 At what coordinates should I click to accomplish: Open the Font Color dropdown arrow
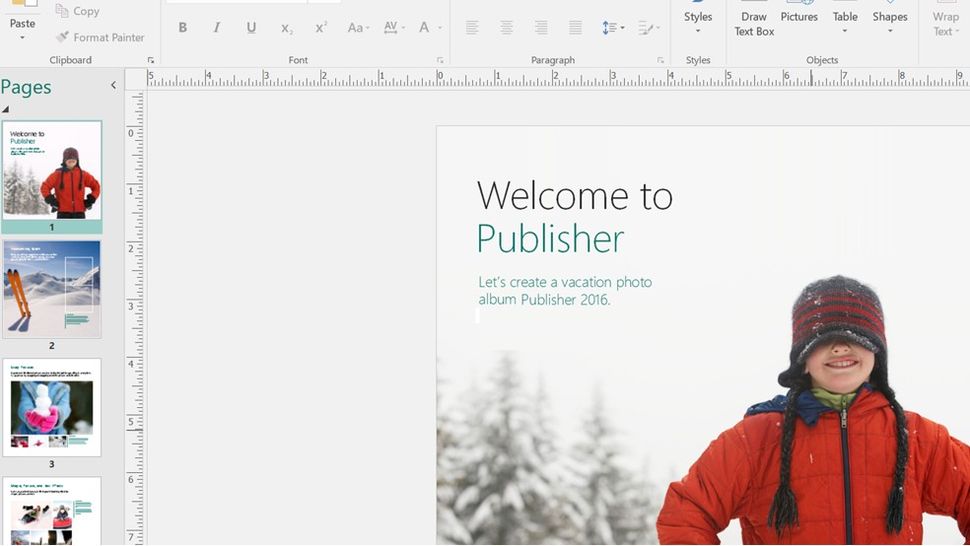click(440, 28)
